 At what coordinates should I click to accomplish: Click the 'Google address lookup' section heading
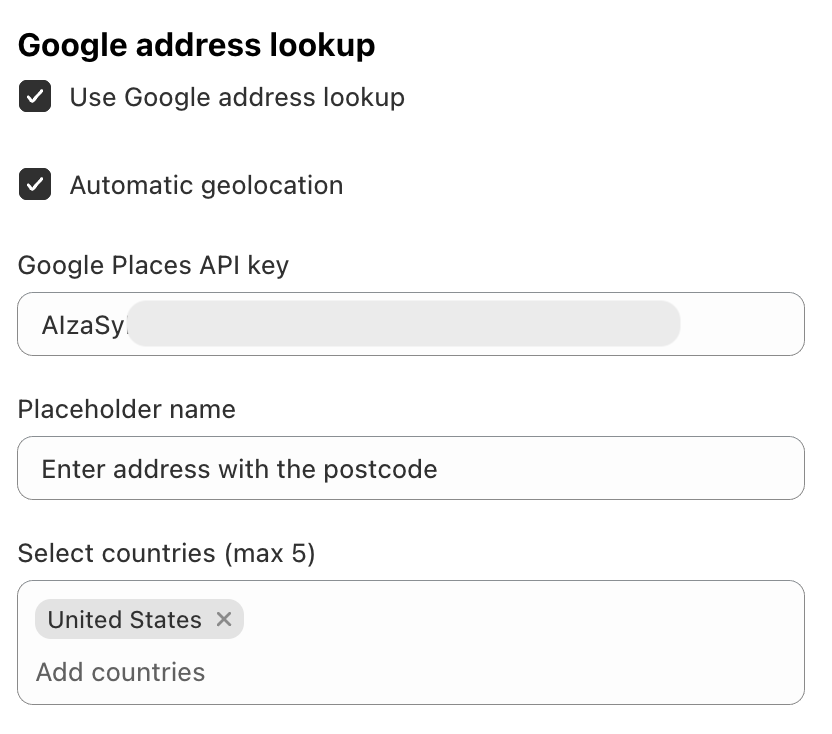[x=197, y=45]
